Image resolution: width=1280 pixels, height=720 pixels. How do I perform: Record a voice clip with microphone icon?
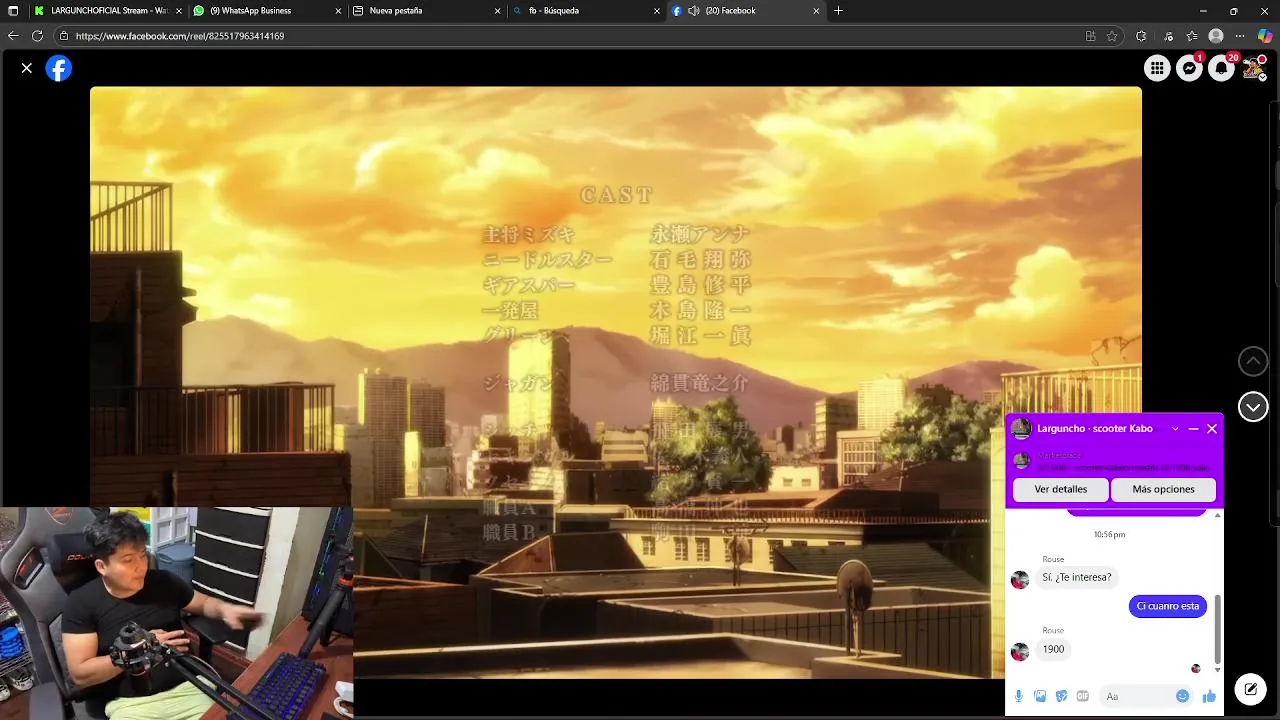pos(1019,696)
